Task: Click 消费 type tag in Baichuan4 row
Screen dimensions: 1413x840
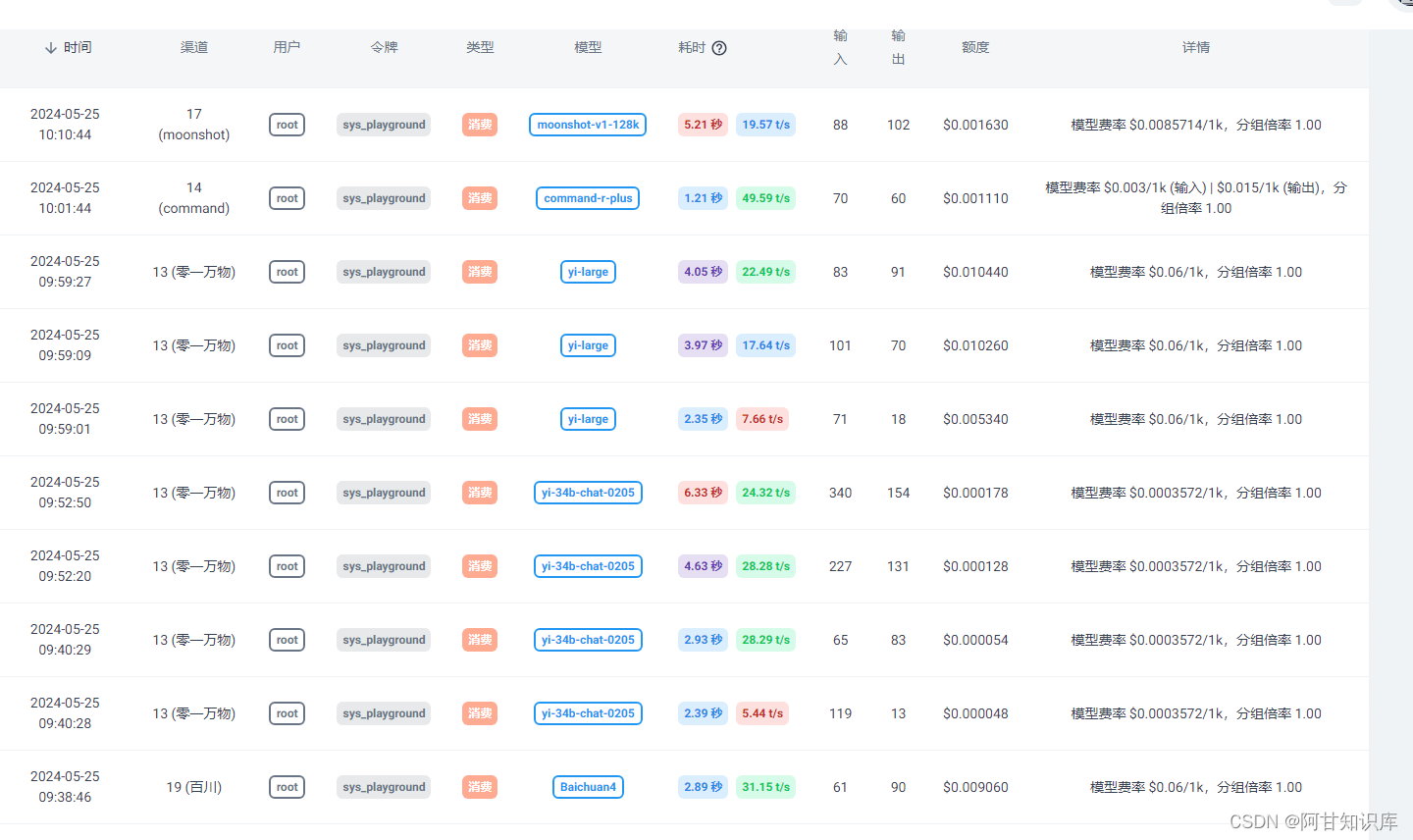Action: point(480,787)
